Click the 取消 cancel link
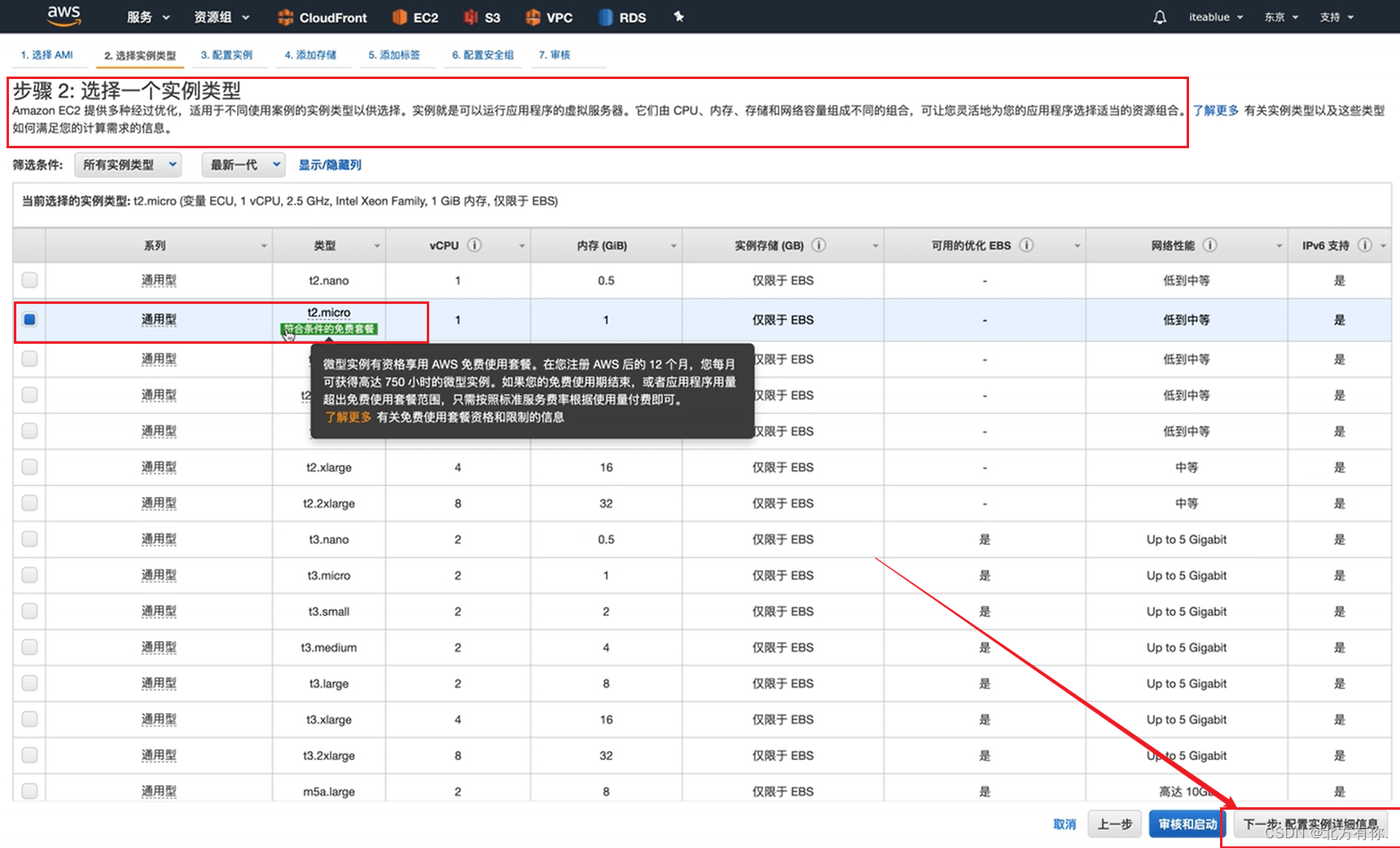This screenshot has height=848, width=1400. [1064, 824]
